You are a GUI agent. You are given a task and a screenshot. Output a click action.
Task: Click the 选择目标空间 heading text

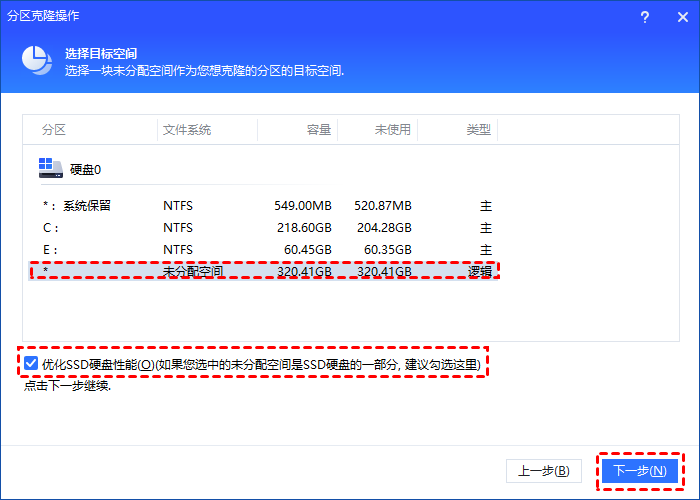pyautogui.click(x=101, y=53)
